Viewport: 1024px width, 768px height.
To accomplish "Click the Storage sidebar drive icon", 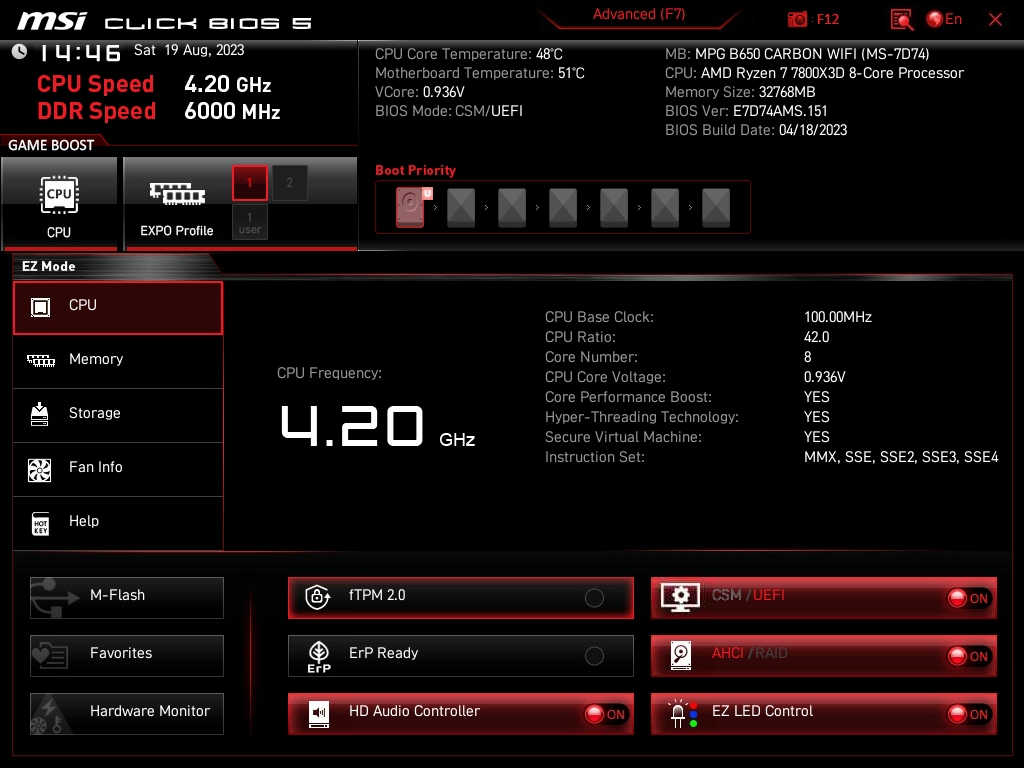I will point(40,414).
